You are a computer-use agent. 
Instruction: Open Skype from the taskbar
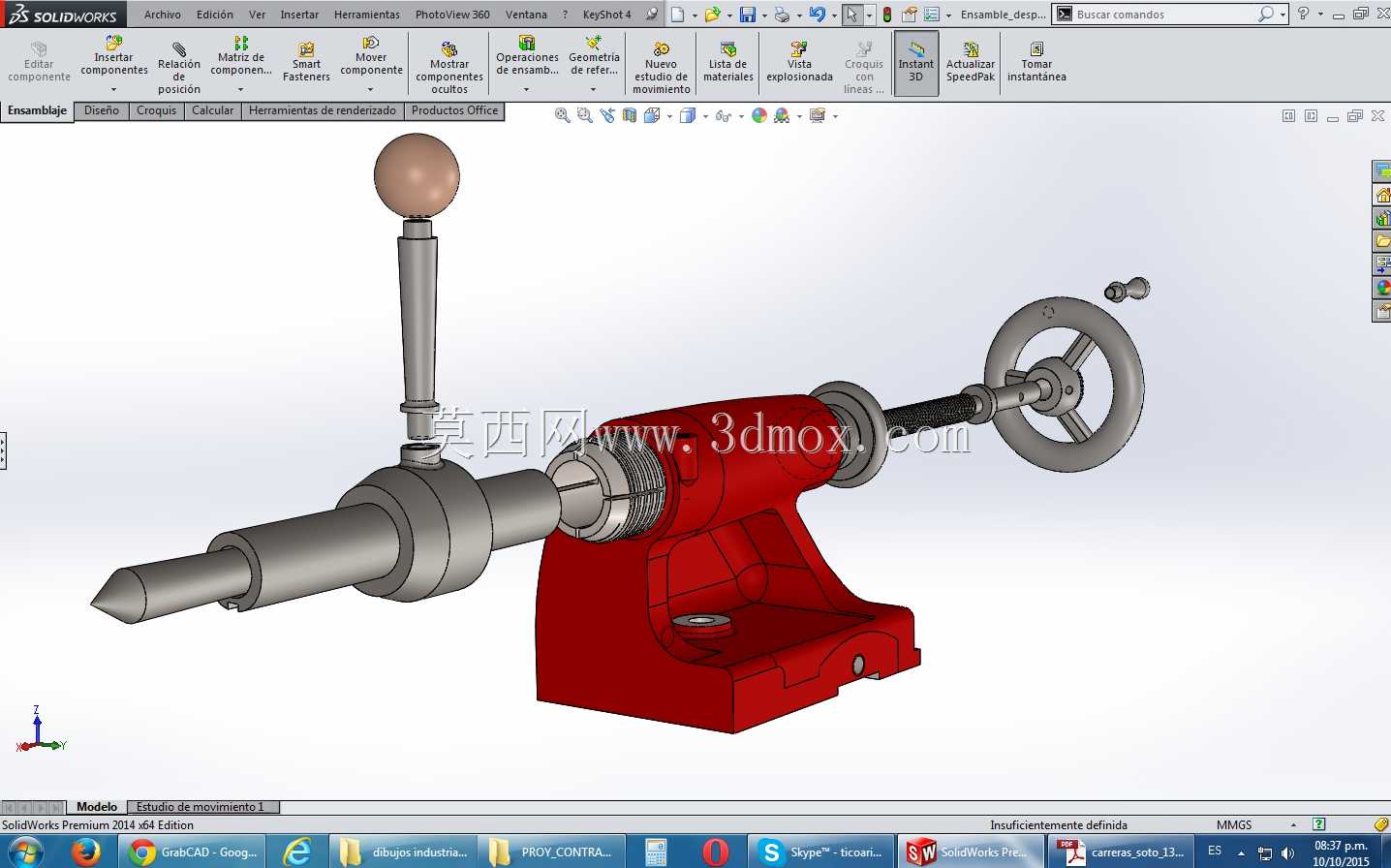(821, 852)
